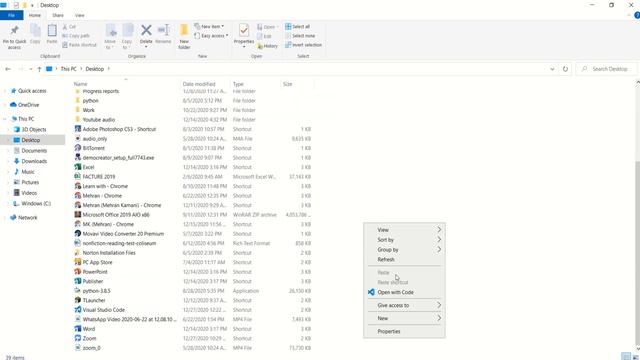Click the Back navigation arrow
The width and height of the screenshot is (640, 360).
[x=8, y=69]
